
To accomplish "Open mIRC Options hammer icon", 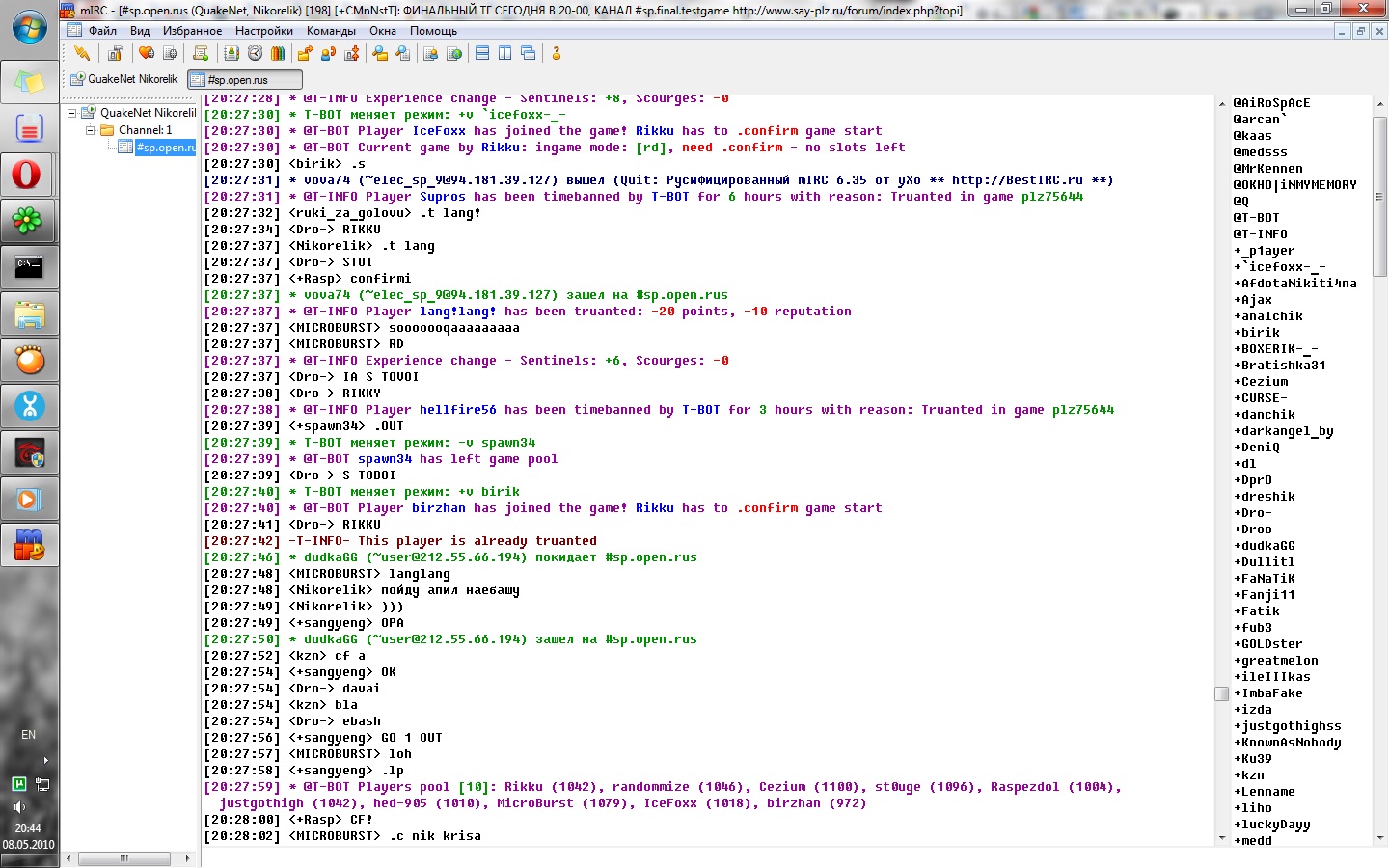I will [116, 53].
